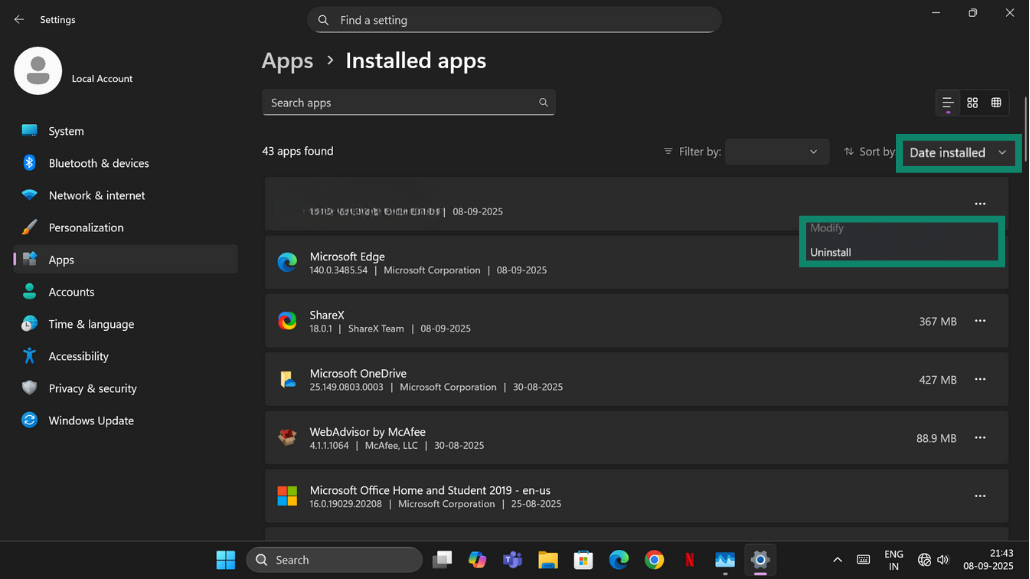Open the Filter by dropdown
The height and width of the screenshot is (579, 1030).
pos(776,151)
